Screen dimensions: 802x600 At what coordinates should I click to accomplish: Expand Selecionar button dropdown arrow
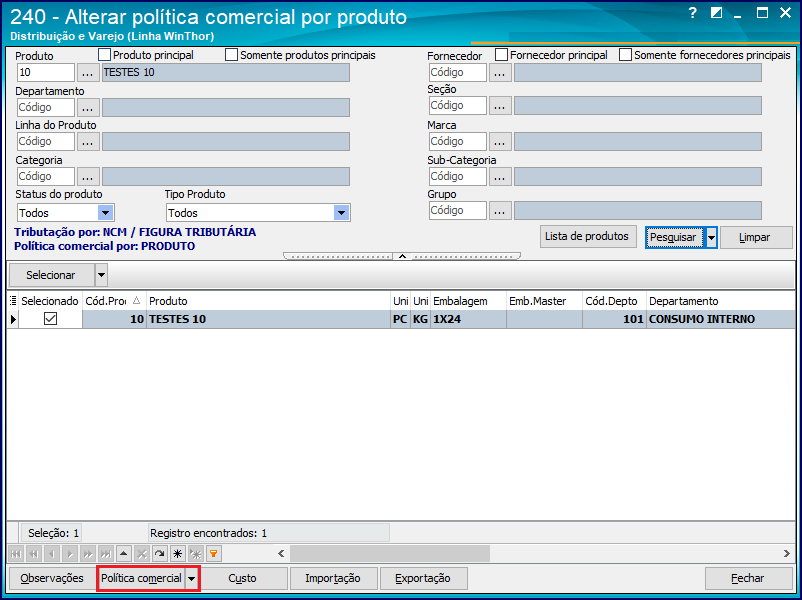click(101, 275)
